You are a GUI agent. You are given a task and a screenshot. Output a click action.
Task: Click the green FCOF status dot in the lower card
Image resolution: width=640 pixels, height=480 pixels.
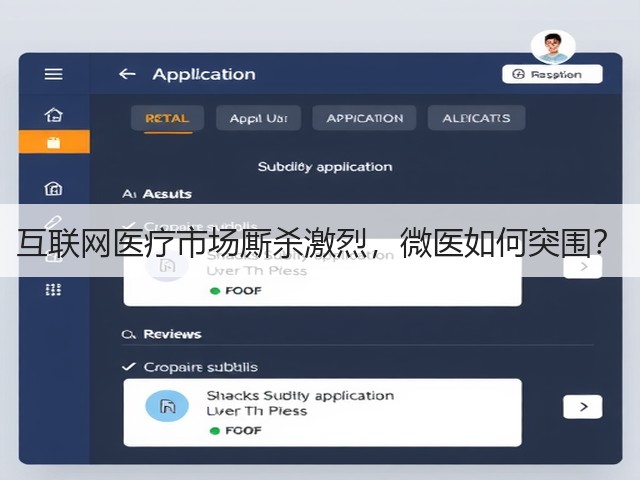tap(215, 431)
